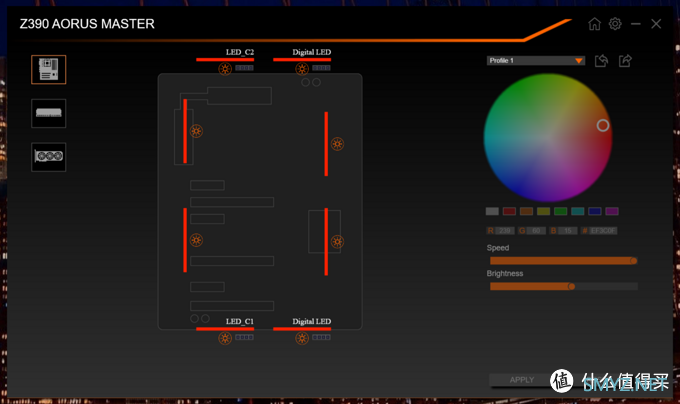Open the Profile 1 dropdown
The height and width of the screenshot is (404, 680).
(x=536, y=61)
